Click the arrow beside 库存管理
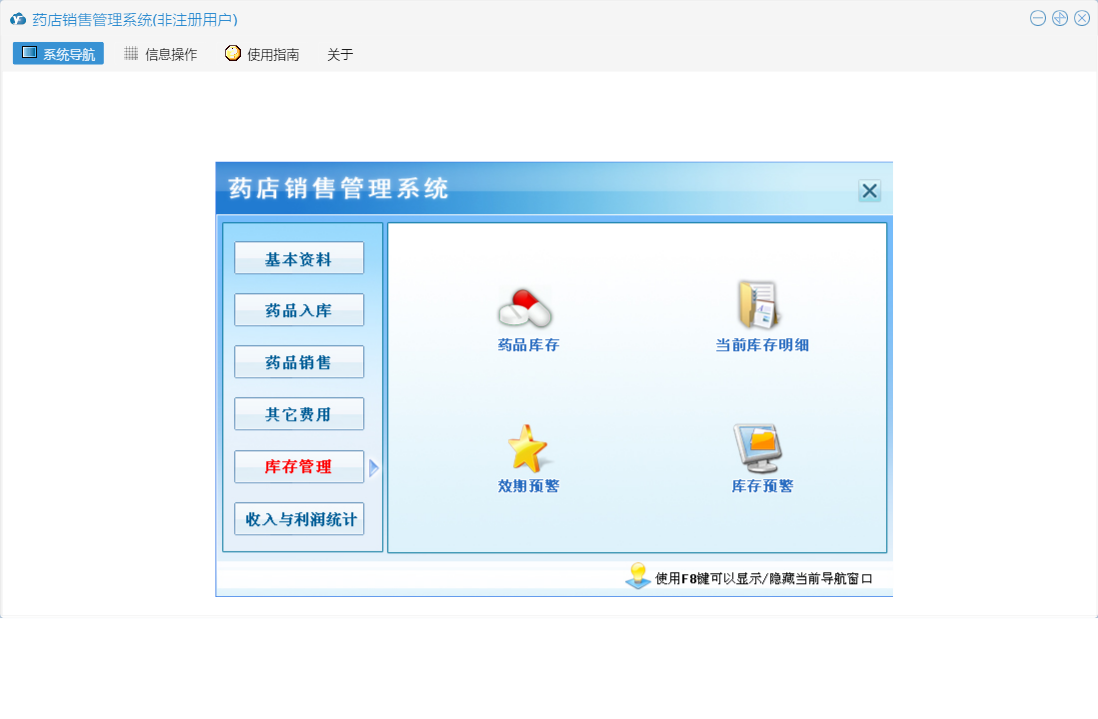This screenshot has width=1098, height=719. [x=373, y=468]
